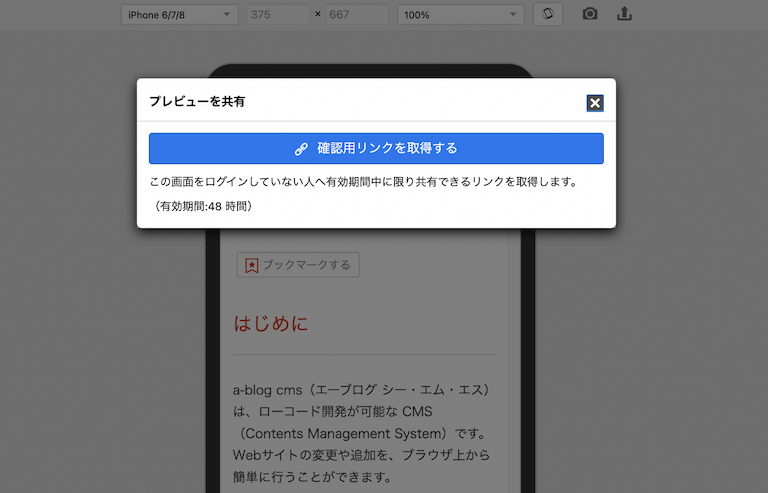Click the description text about sharing link
The image size is (768, 493).
pyautogui.click(x=364, y=182)
